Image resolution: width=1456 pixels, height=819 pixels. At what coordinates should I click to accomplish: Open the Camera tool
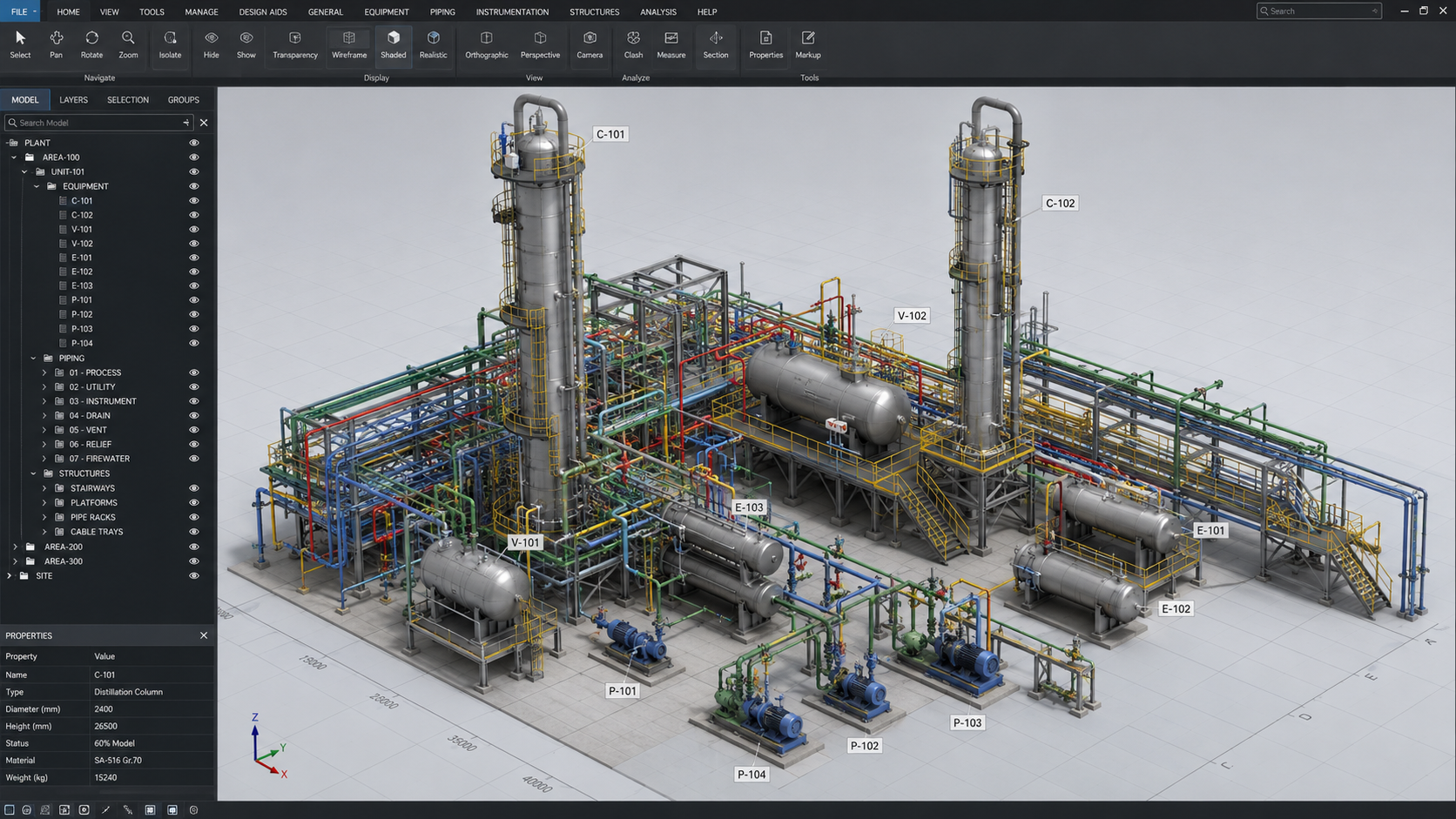point(590,44)
